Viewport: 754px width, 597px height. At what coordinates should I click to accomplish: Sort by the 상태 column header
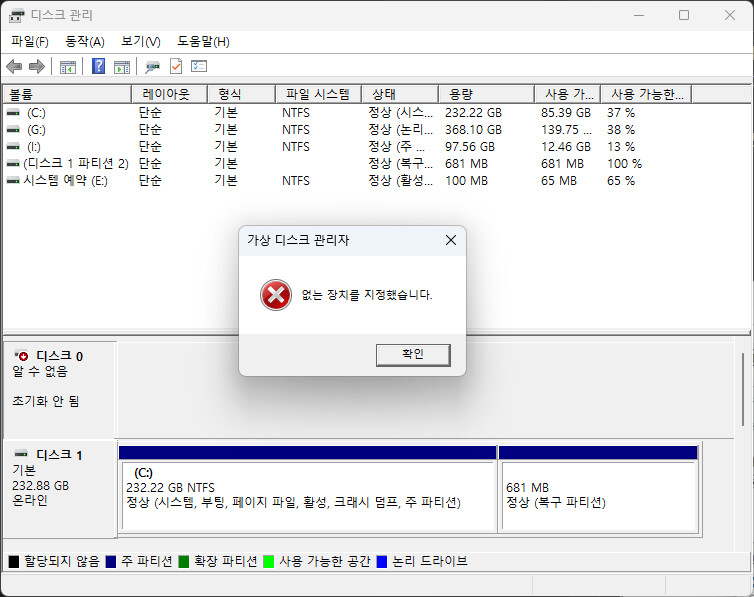pos(400,94)
